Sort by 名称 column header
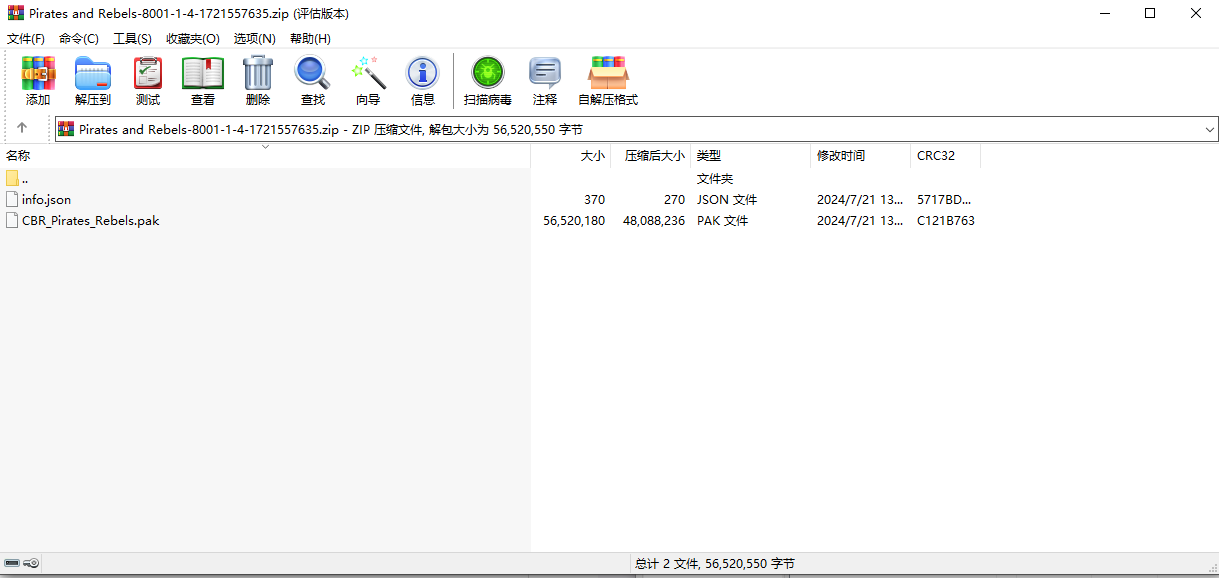 coord(265,156)
